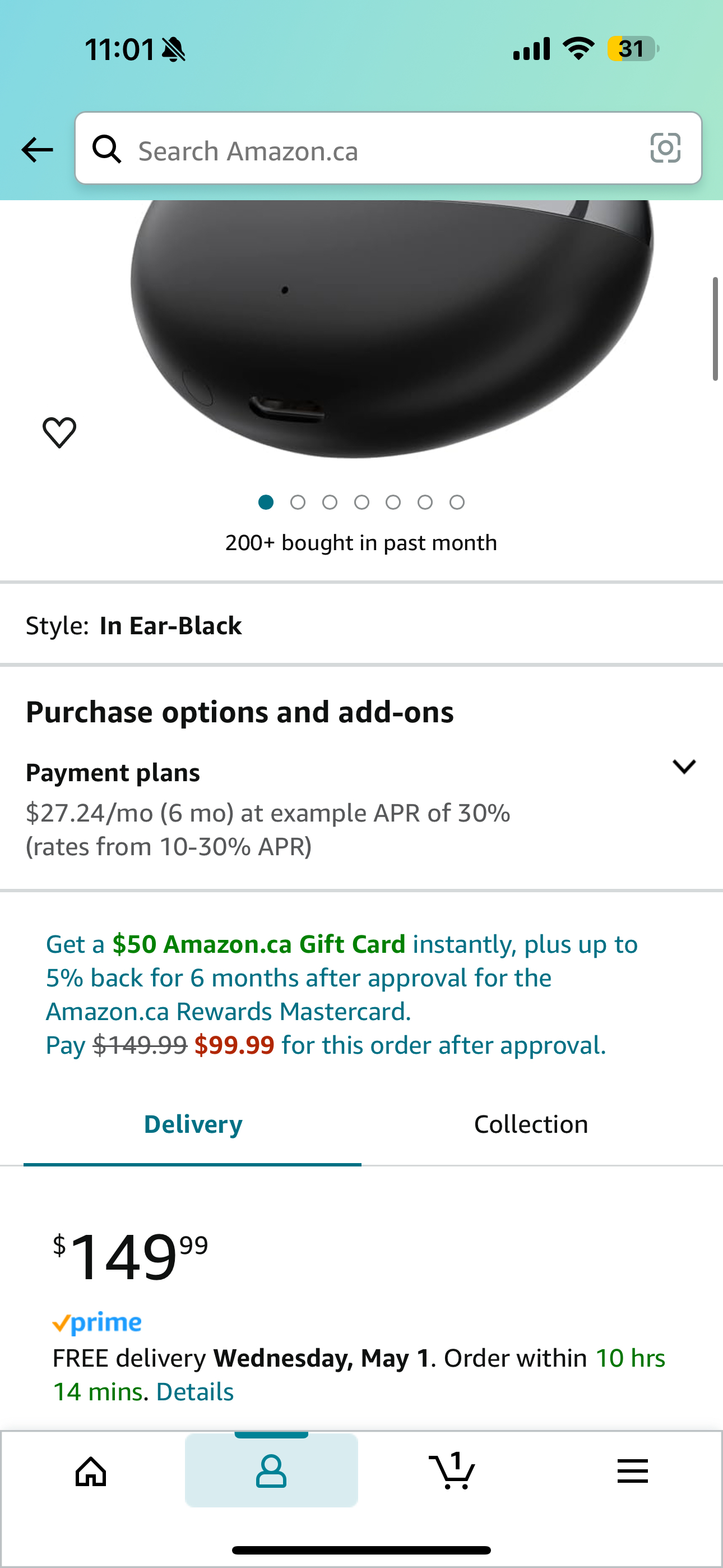Click the page scrollbar indicator
This screenshot has height=1568, width=723.
pos(715,329)
